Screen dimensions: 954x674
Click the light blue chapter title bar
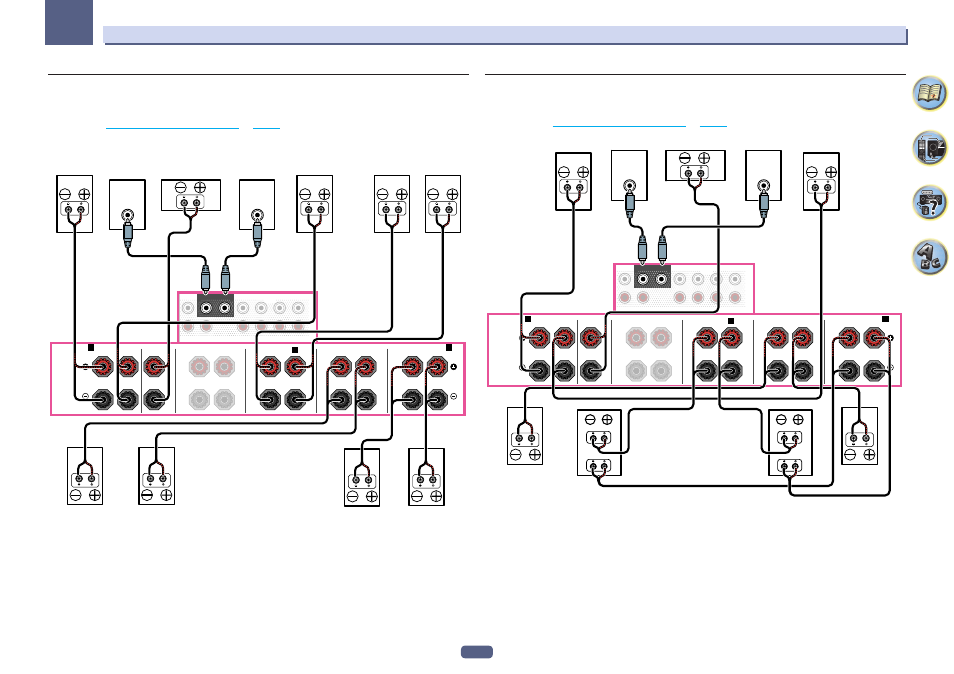[505, 35]
